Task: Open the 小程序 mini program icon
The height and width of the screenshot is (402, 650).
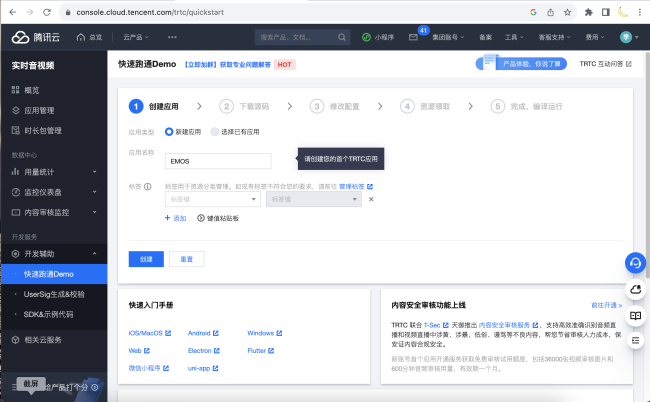Action: (366, 37)
